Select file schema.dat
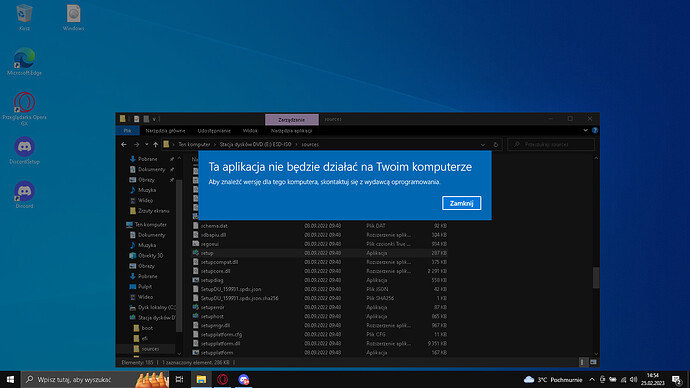690x388 pixels. coord(214,226)
